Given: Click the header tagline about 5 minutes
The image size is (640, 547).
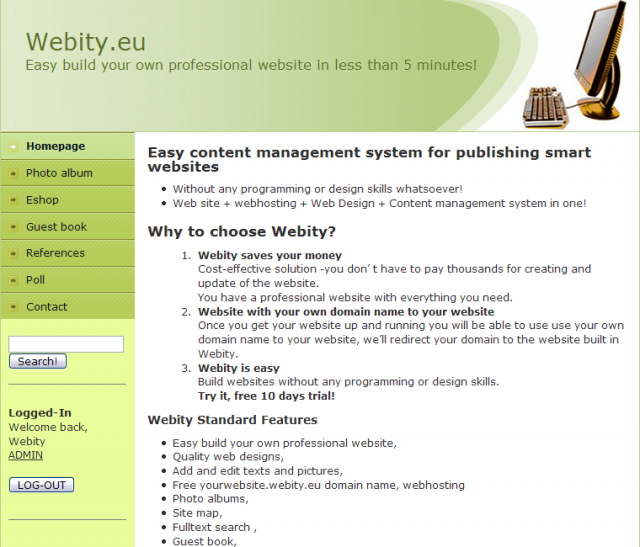Looking at the screenshot, I should (x=251, y=65).
